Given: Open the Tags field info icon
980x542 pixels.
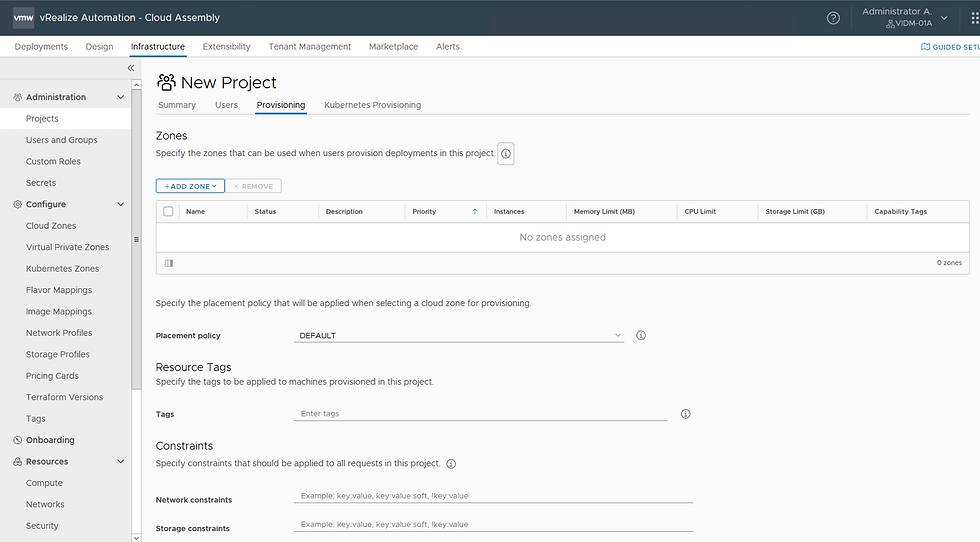Looking at the screenshot, I should coord(686,414).
